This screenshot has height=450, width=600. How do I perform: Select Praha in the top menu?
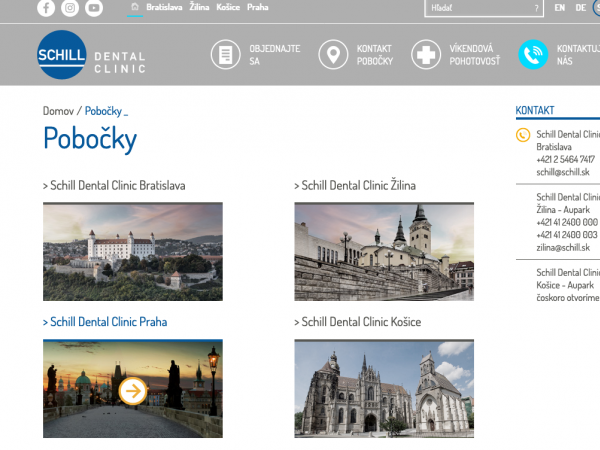258,7
